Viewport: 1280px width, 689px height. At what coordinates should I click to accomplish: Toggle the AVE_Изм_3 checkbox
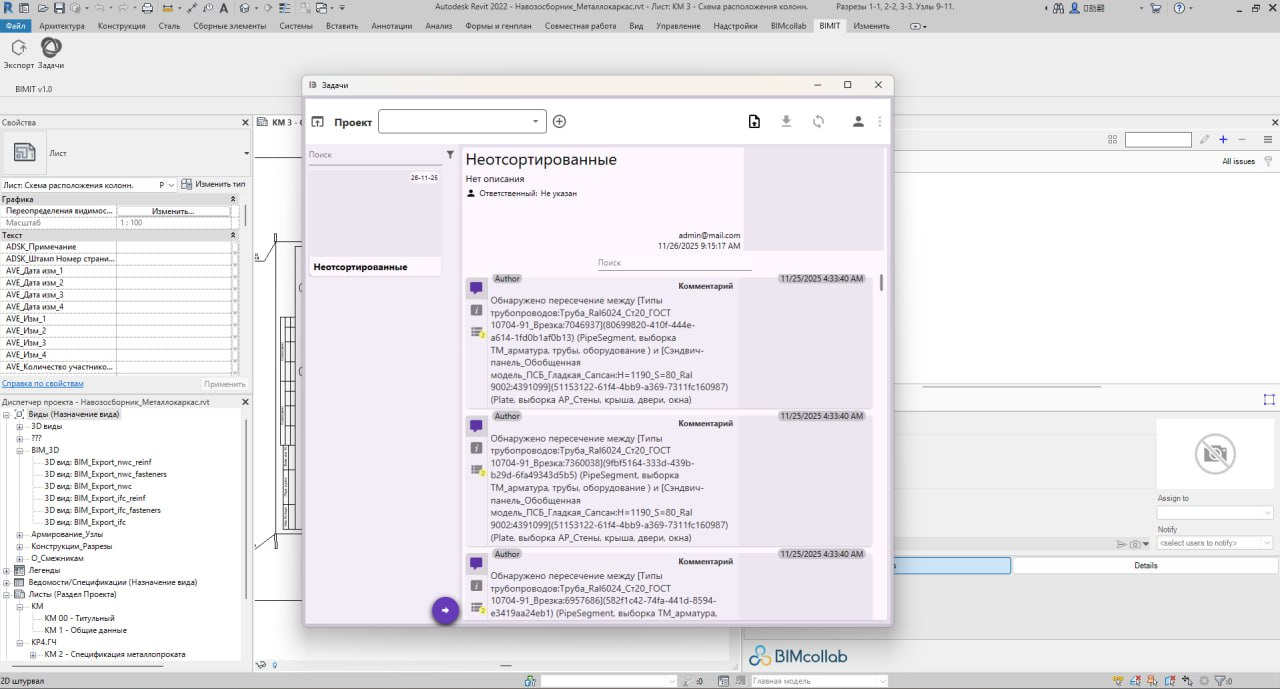[236, 343]
